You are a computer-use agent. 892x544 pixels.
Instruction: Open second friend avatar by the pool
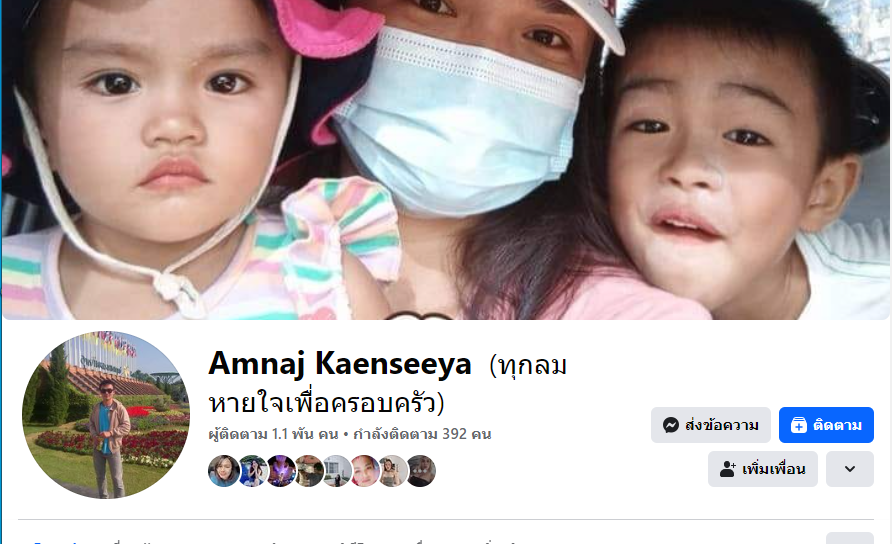253,471
